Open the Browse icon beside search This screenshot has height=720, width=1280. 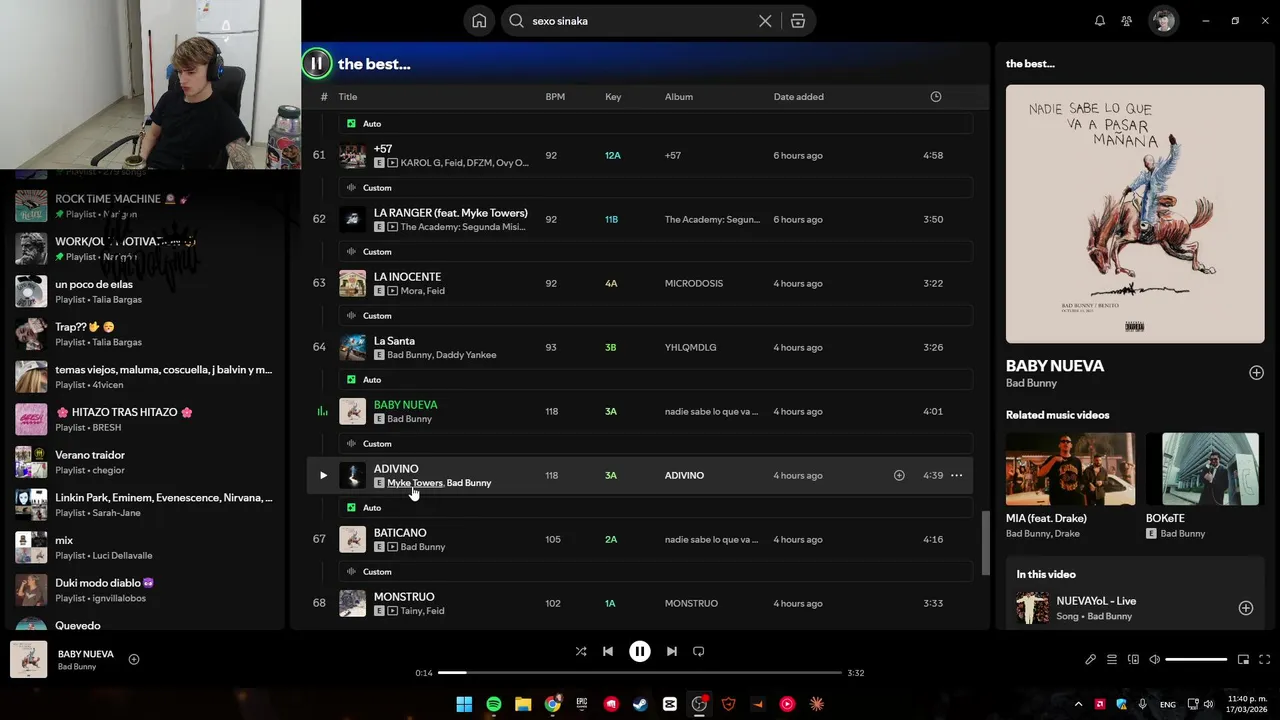pyautogui.click(x=798, y=21)
